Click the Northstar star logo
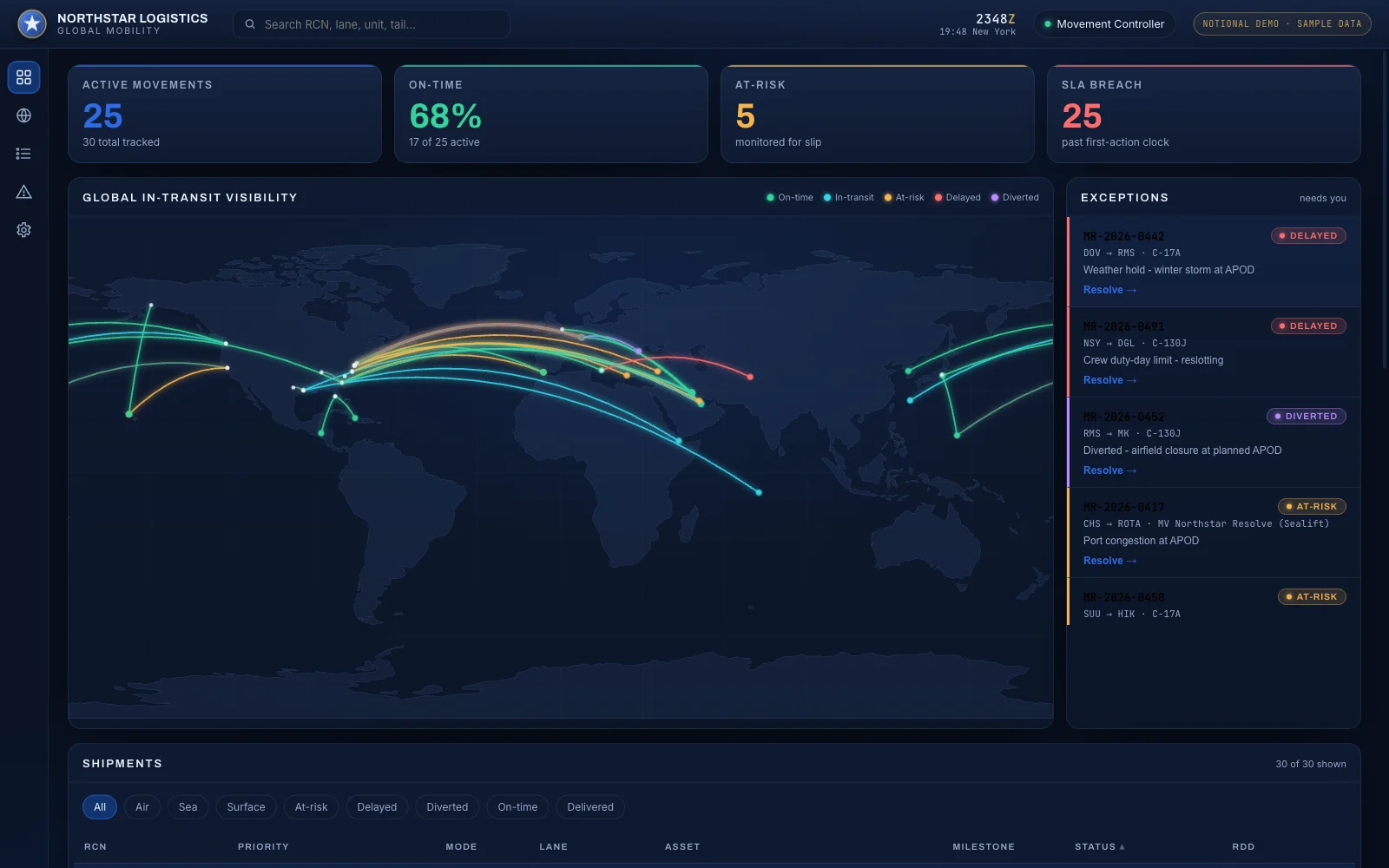 click(x=32, y=23)
